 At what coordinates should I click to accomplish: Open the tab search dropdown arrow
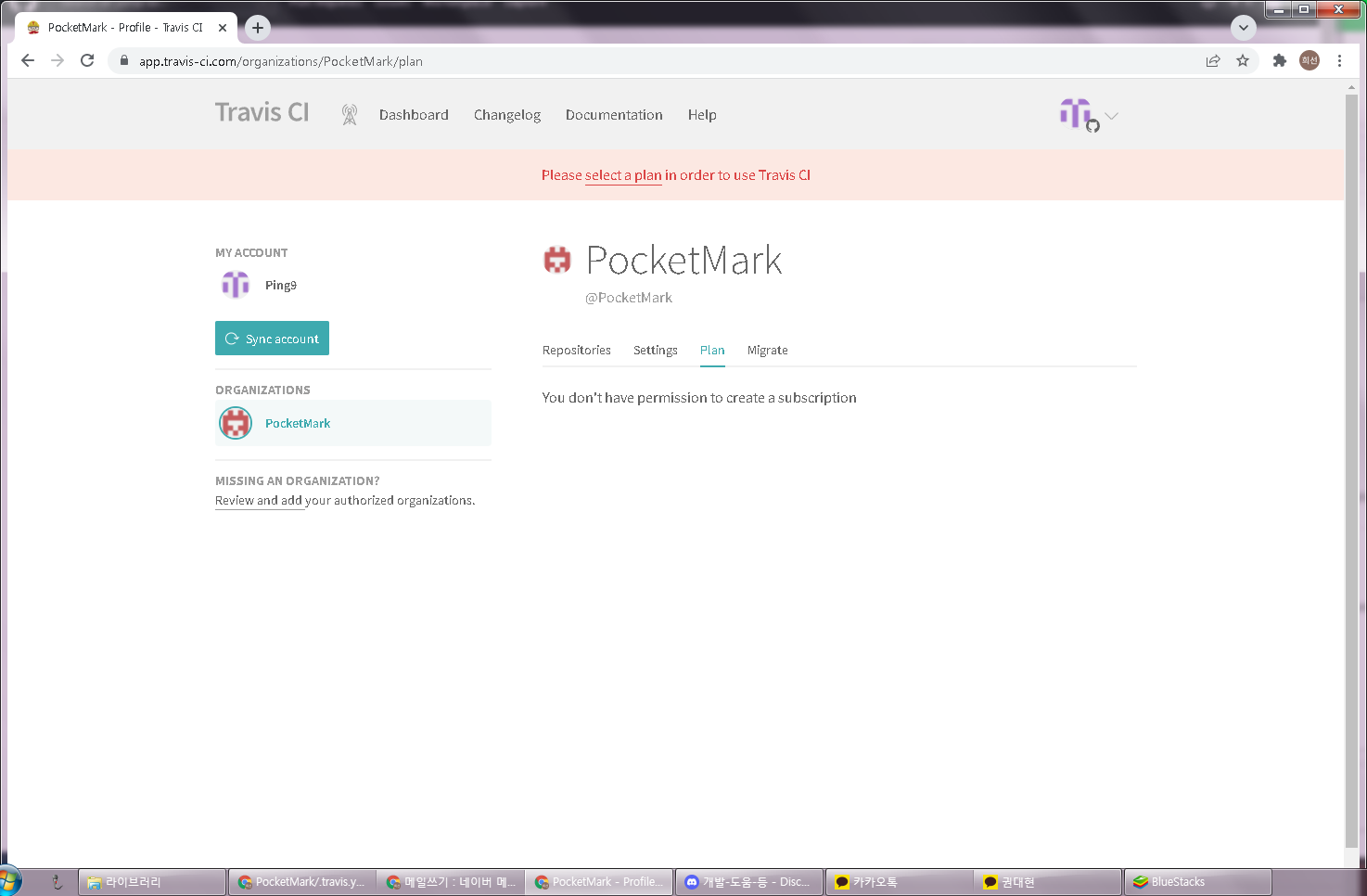tap(1244, 28)
